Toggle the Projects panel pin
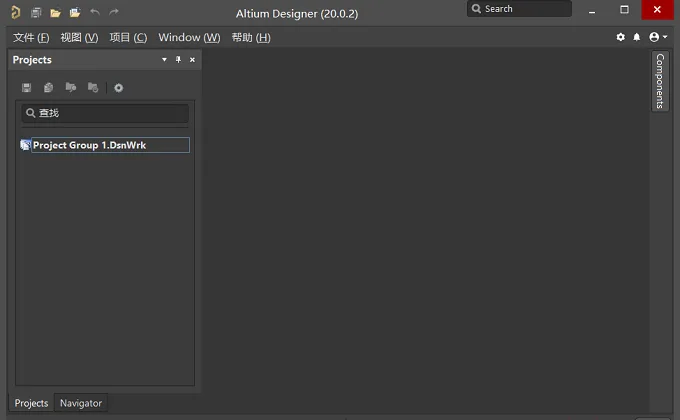 pyautogui.click(x=178, y=59)
